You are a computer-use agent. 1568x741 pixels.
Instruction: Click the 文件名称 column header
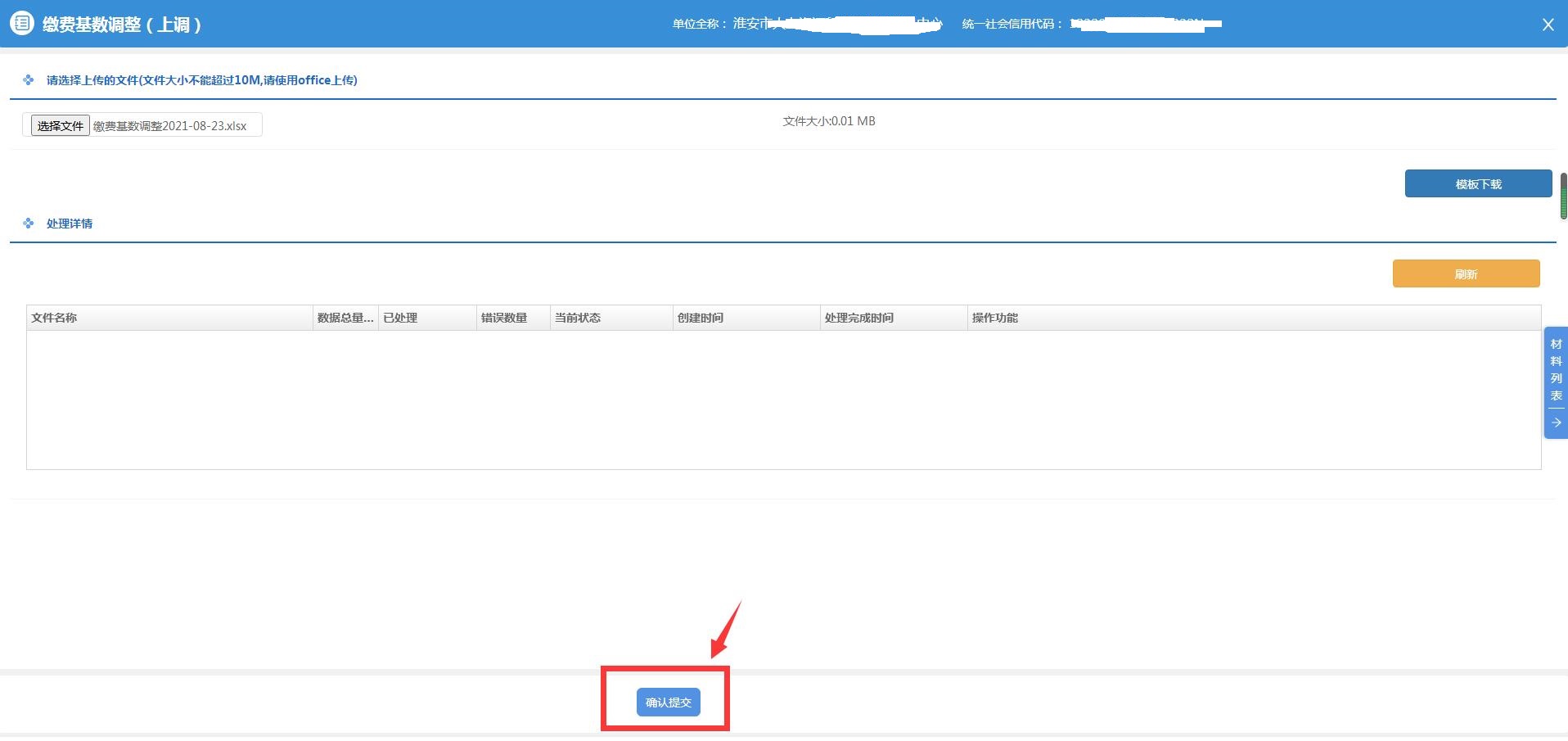(x=54, y=318)
